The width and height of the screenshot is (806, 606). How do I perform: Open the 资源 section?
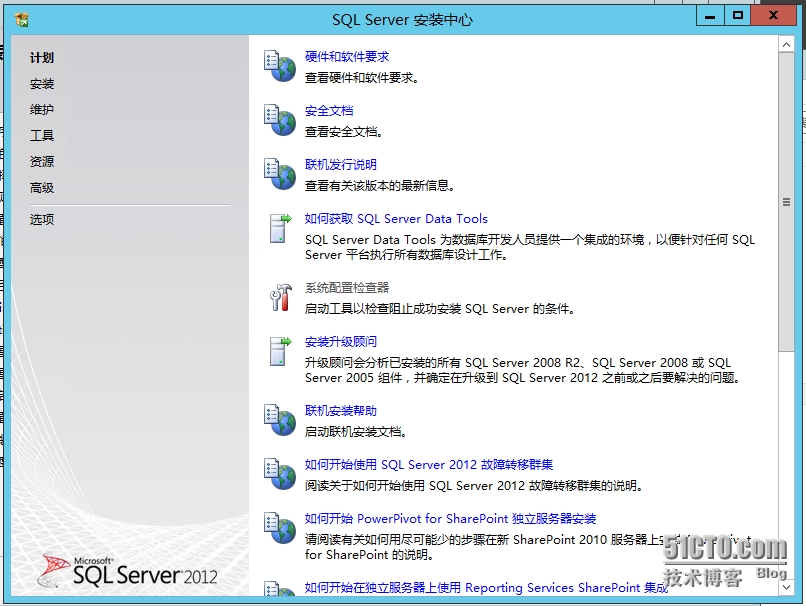(x=41, y=161)
